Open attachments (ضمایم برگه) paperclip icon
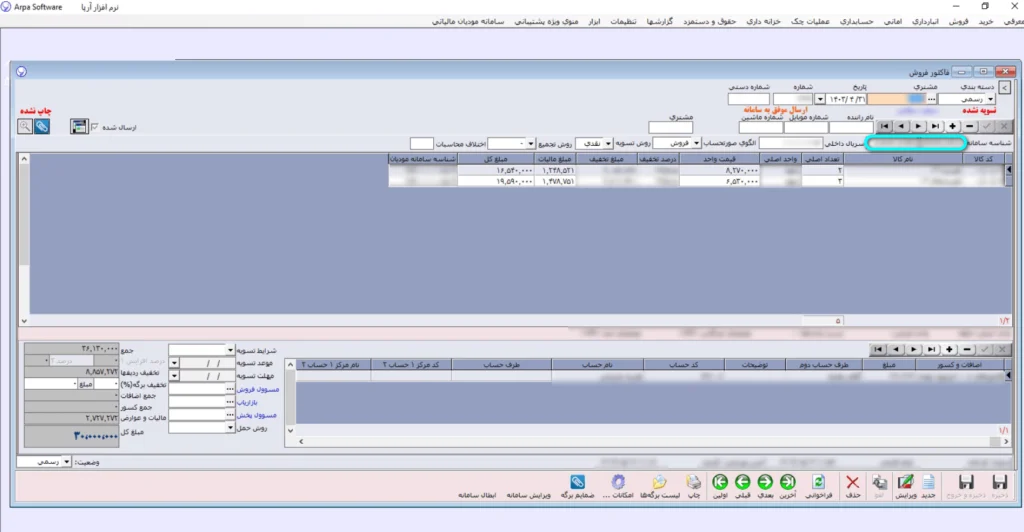 coord(577,483)
